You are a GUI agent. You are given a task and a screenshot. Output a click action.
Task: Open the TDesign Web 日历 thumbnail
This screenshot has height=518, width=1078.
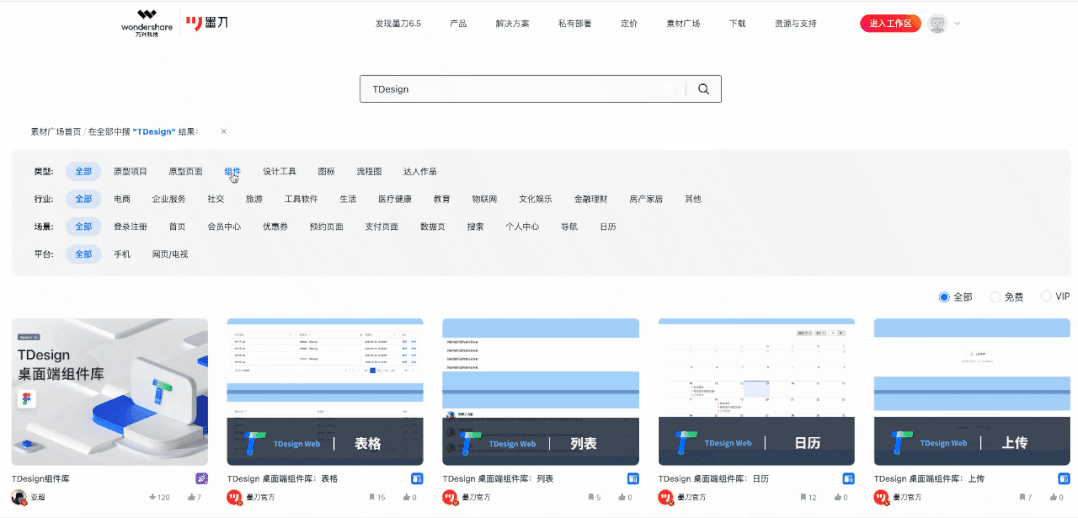(x=756, y=391)
